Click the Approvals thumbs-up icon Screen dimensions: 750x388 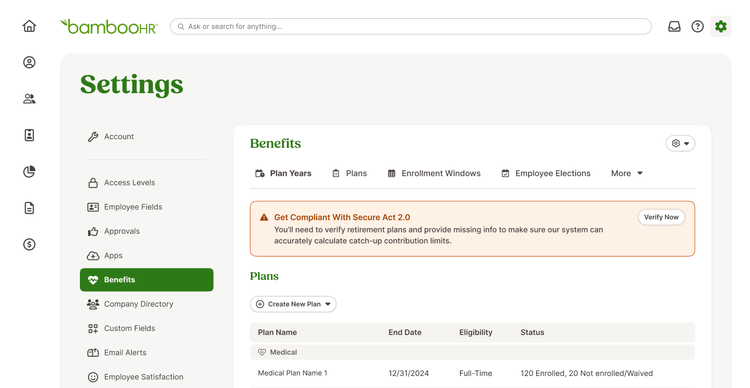click(x=93, y=232)
